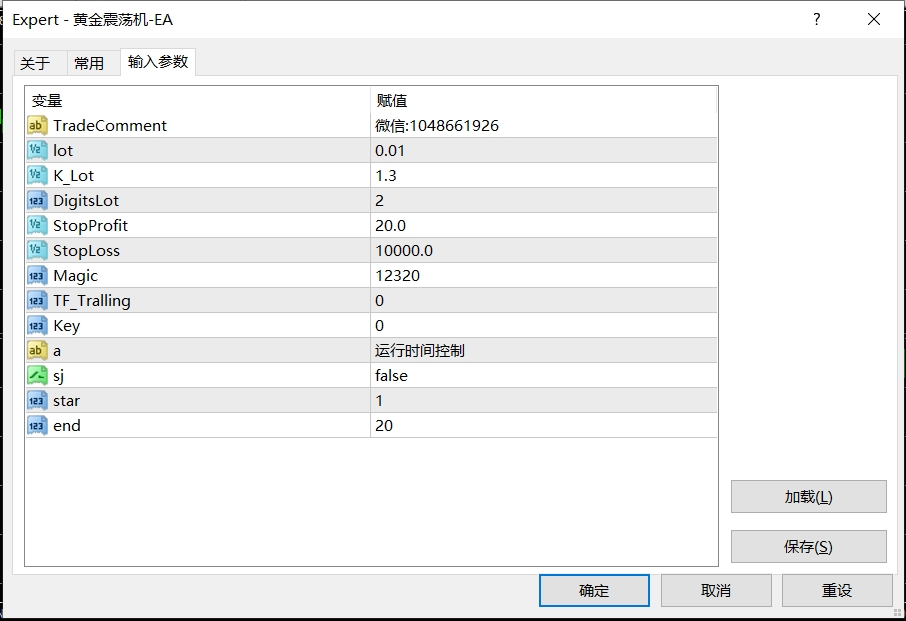Click the decimal icon beside K_Lot
Viewport: 906px width, 621px height.
pos(37,175)
